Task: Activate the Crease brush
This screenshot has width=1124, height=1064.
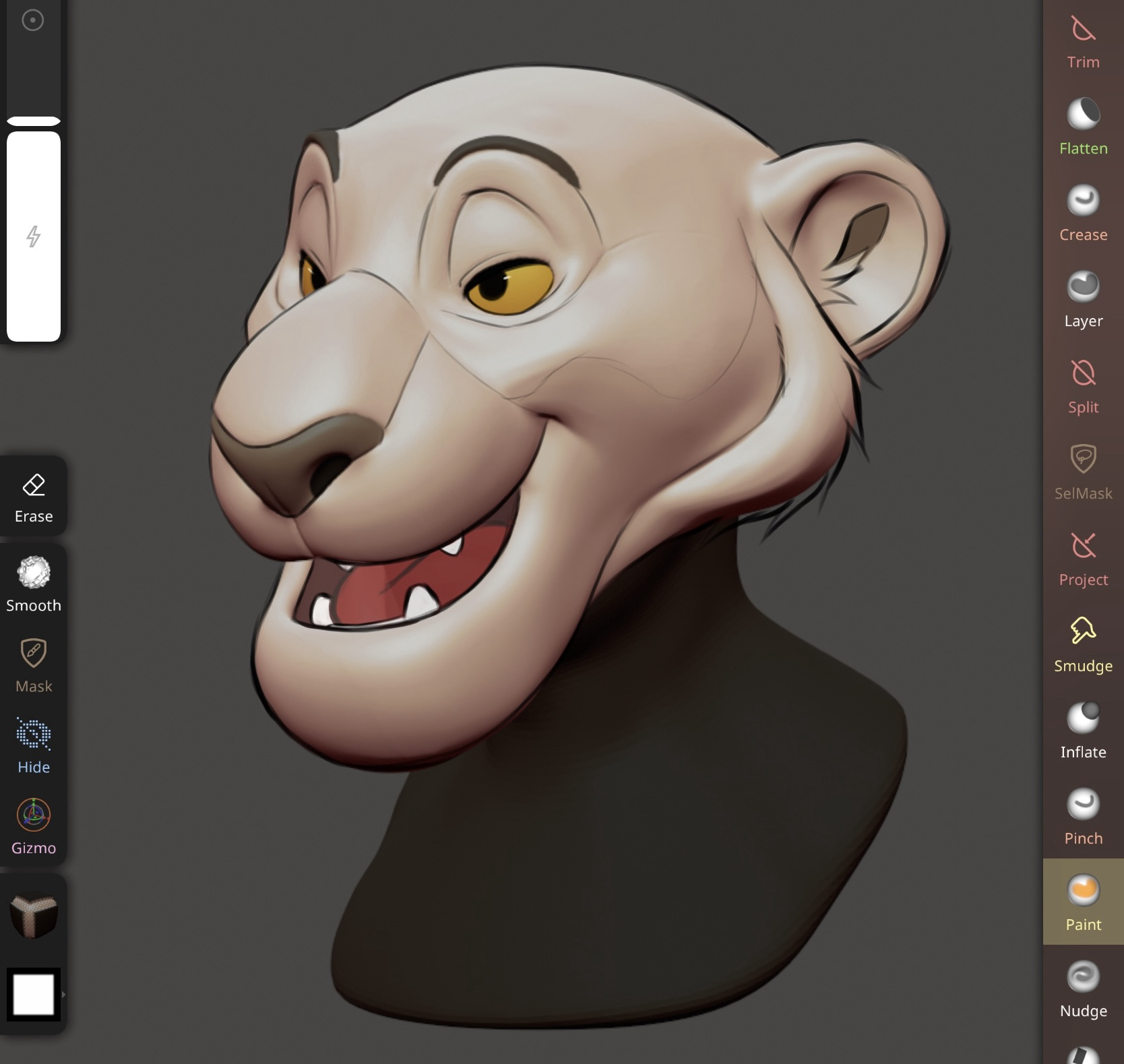Action: tap(1083, 213)
